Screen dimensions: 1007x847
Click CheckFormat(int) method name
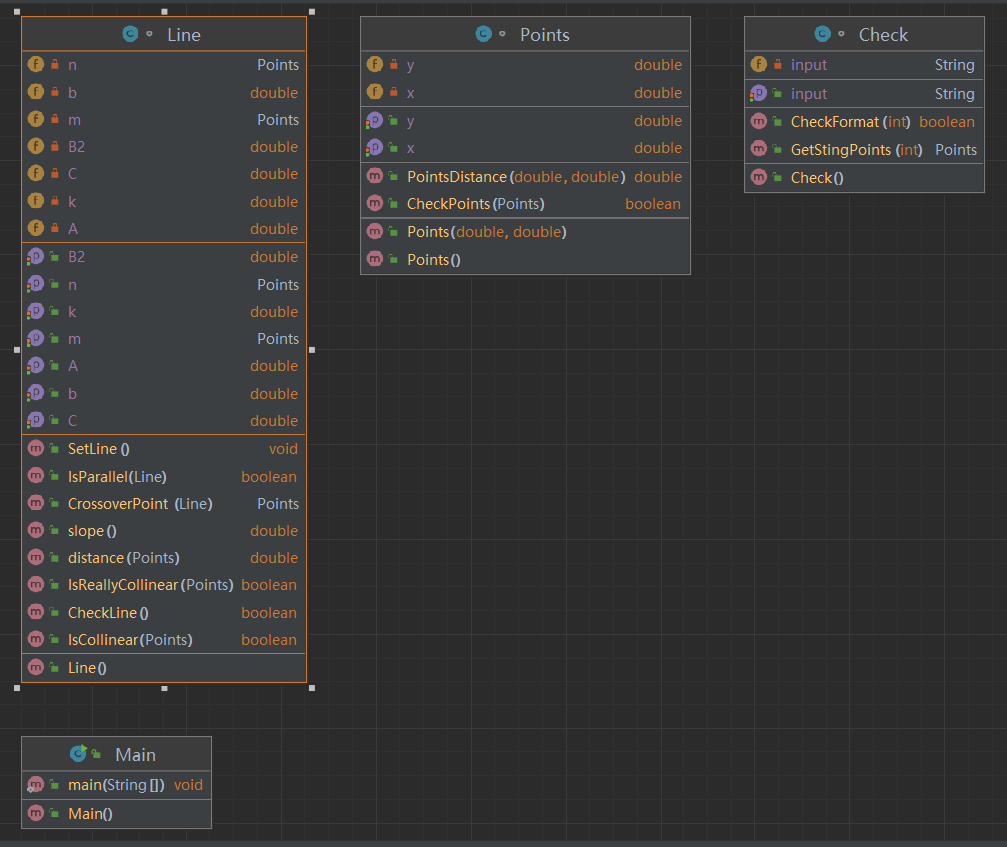851,122
